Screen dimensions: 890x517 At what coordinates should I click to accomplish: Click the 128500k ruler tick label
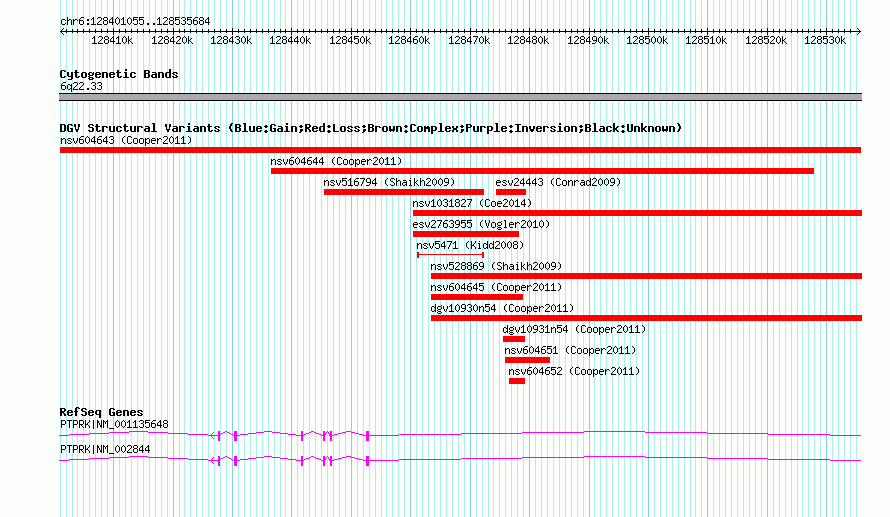point(647,40)
